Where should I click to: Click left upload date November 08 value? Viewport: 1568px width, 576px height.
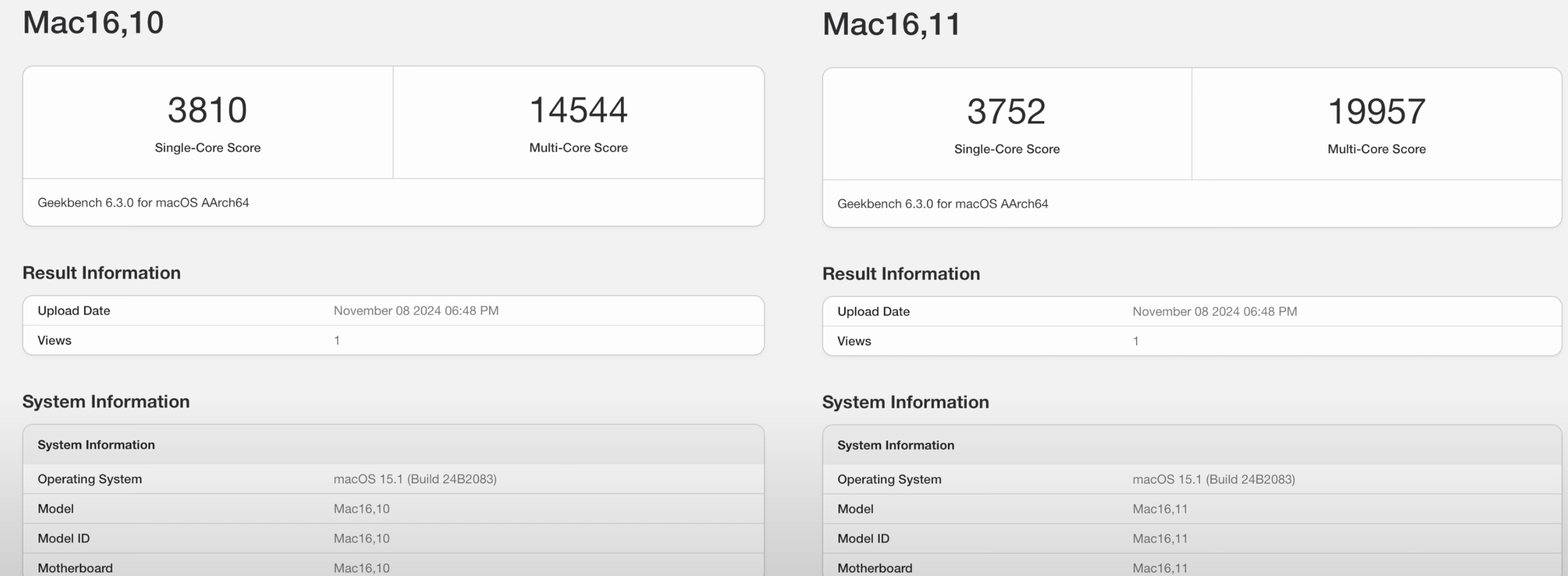[416, 310]
